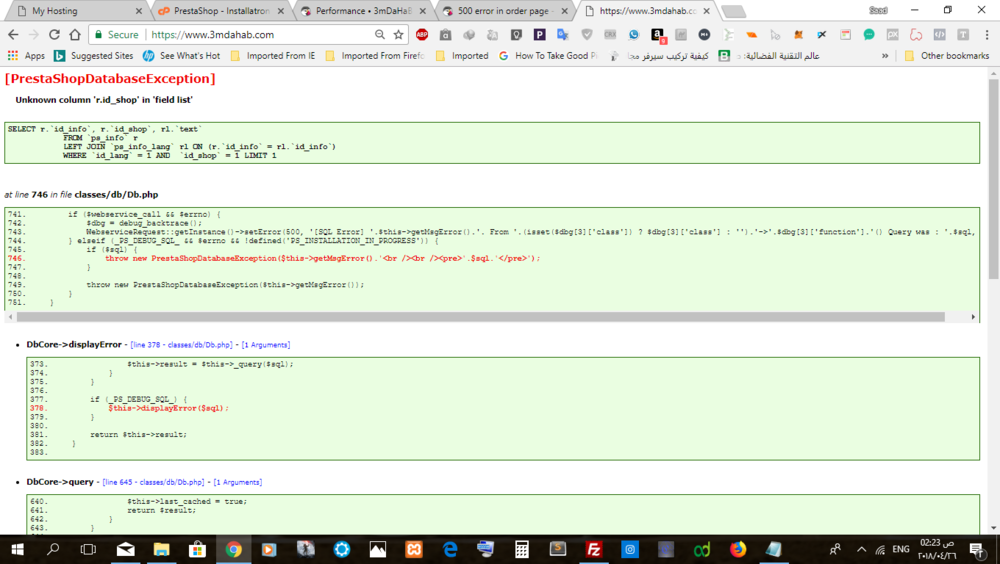Expand 1 Arguments for DbCore->displayError
The width and height of the screenshot is (1000, 564).
pyautogui.click(x=265, y=345)
